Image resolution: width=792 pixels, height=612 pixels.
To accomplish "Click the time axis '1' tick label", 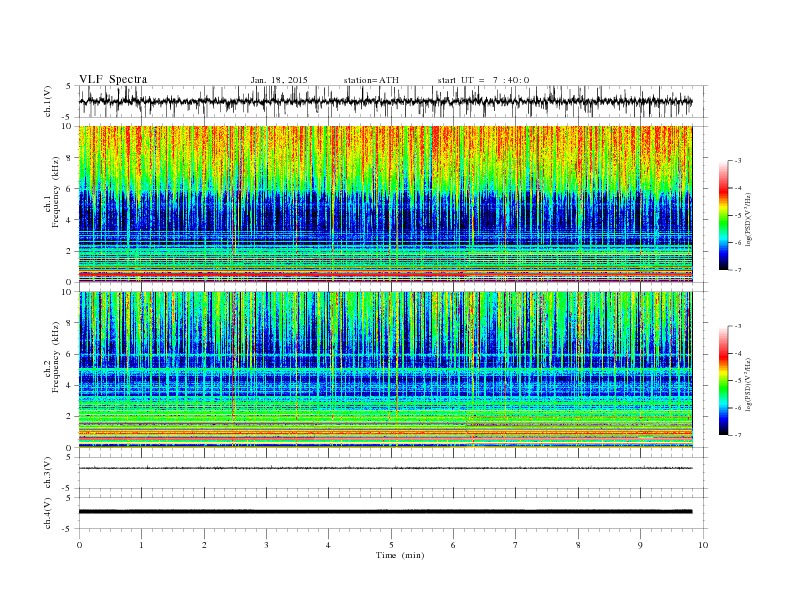I will click(x=141, y=545).
